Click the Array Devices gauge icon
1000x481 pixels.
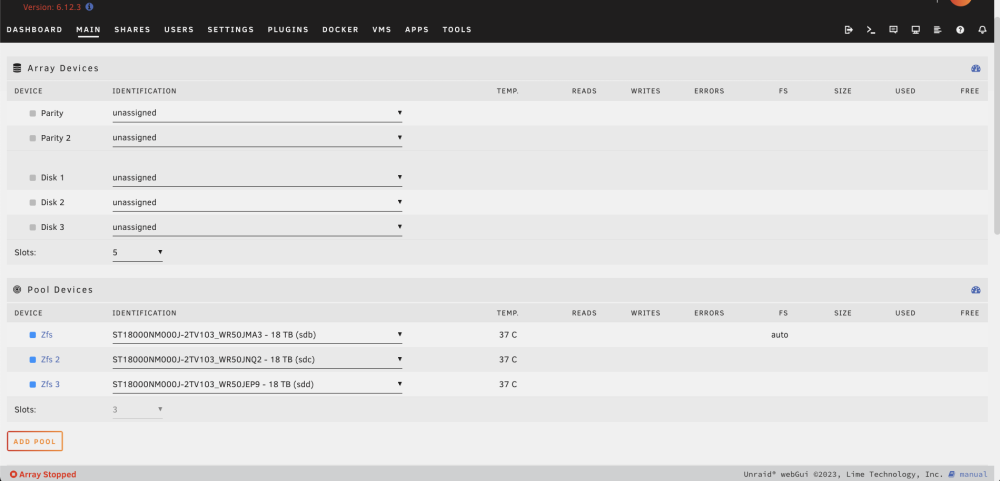975,68
